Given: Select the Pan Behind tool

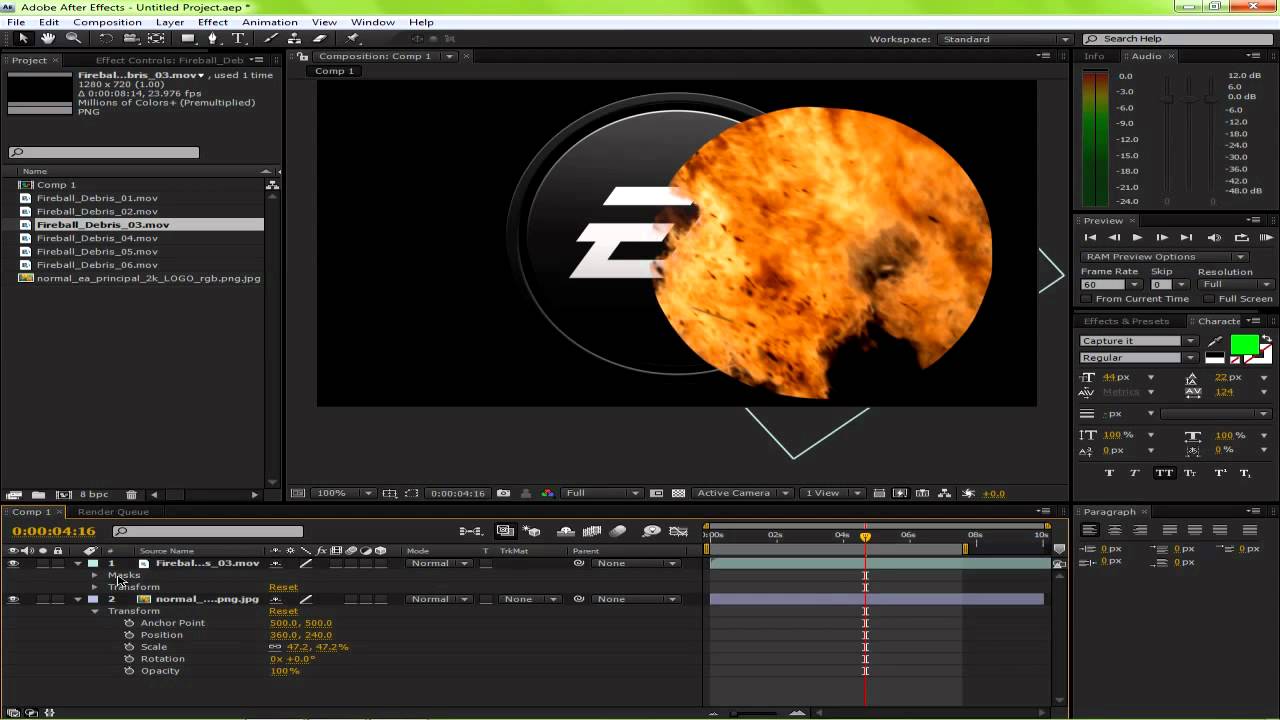Looking at the screenshot, I should 156,38.
